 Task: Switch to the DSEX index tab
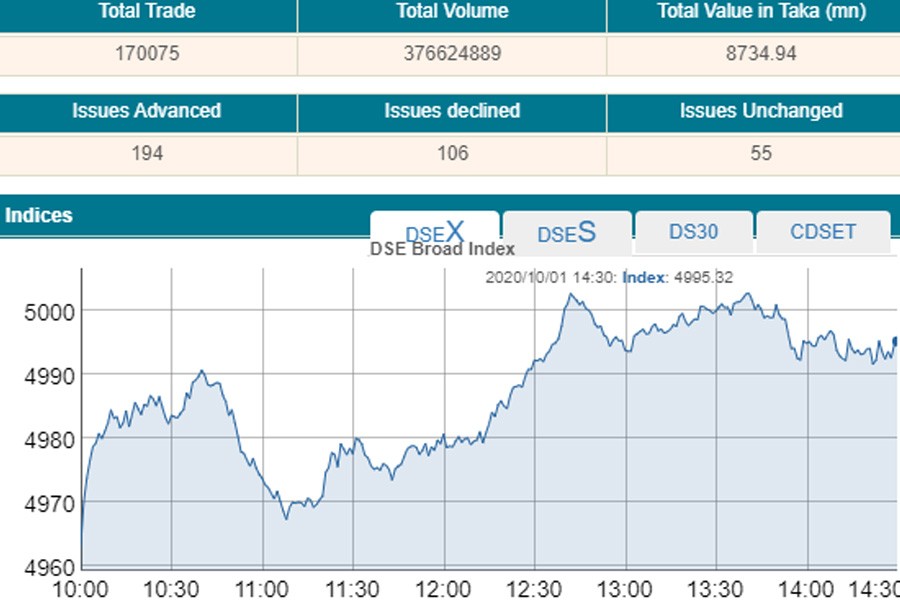click(434, 232)
